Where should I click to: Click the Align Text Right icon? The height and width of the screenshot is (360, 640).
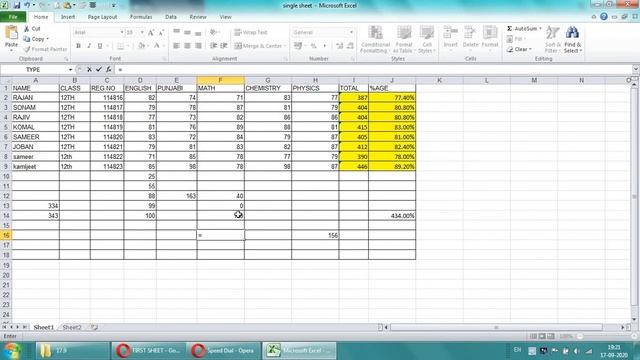(198, 46)
